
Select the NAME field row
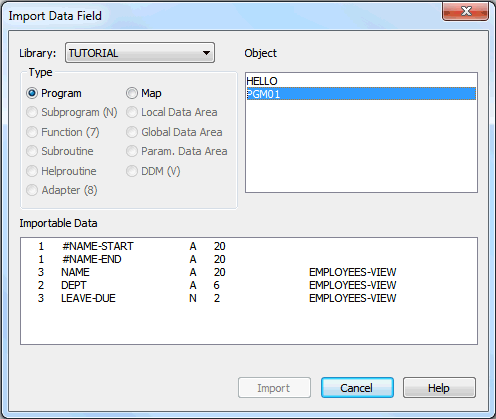(x=249, y=272)
